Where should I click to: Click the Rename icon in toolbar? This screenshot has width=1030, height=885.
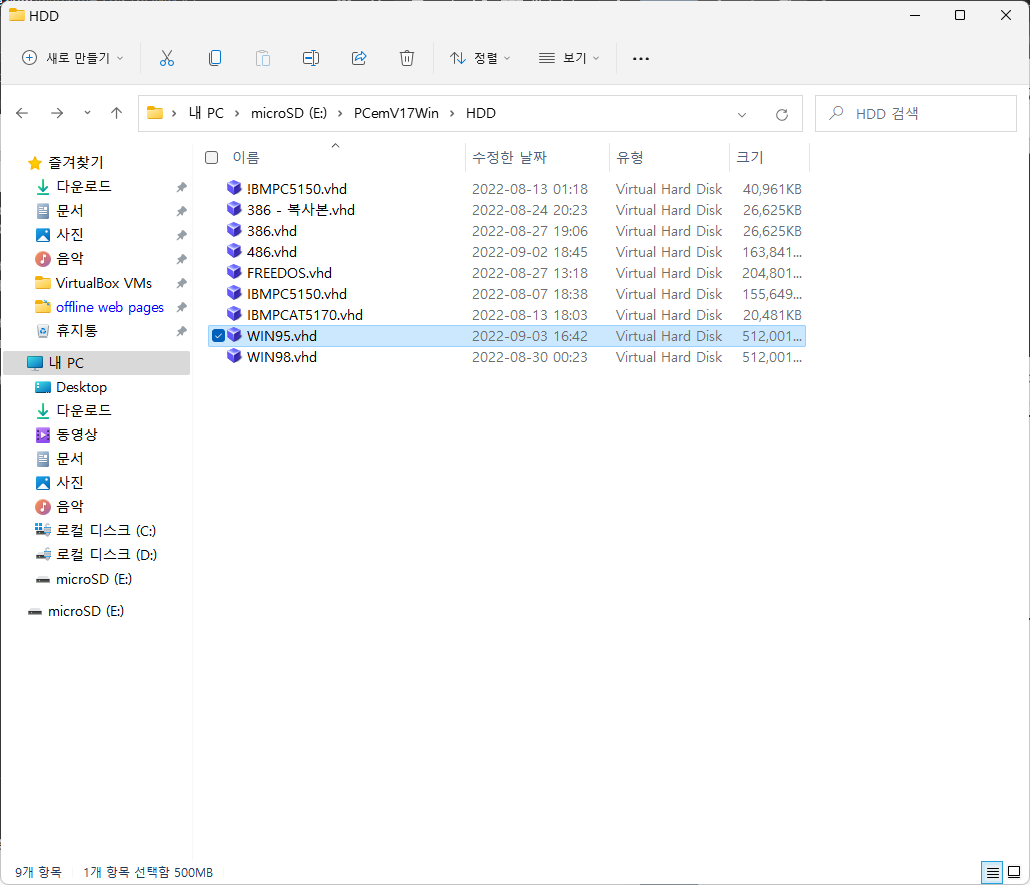[311, 58]
